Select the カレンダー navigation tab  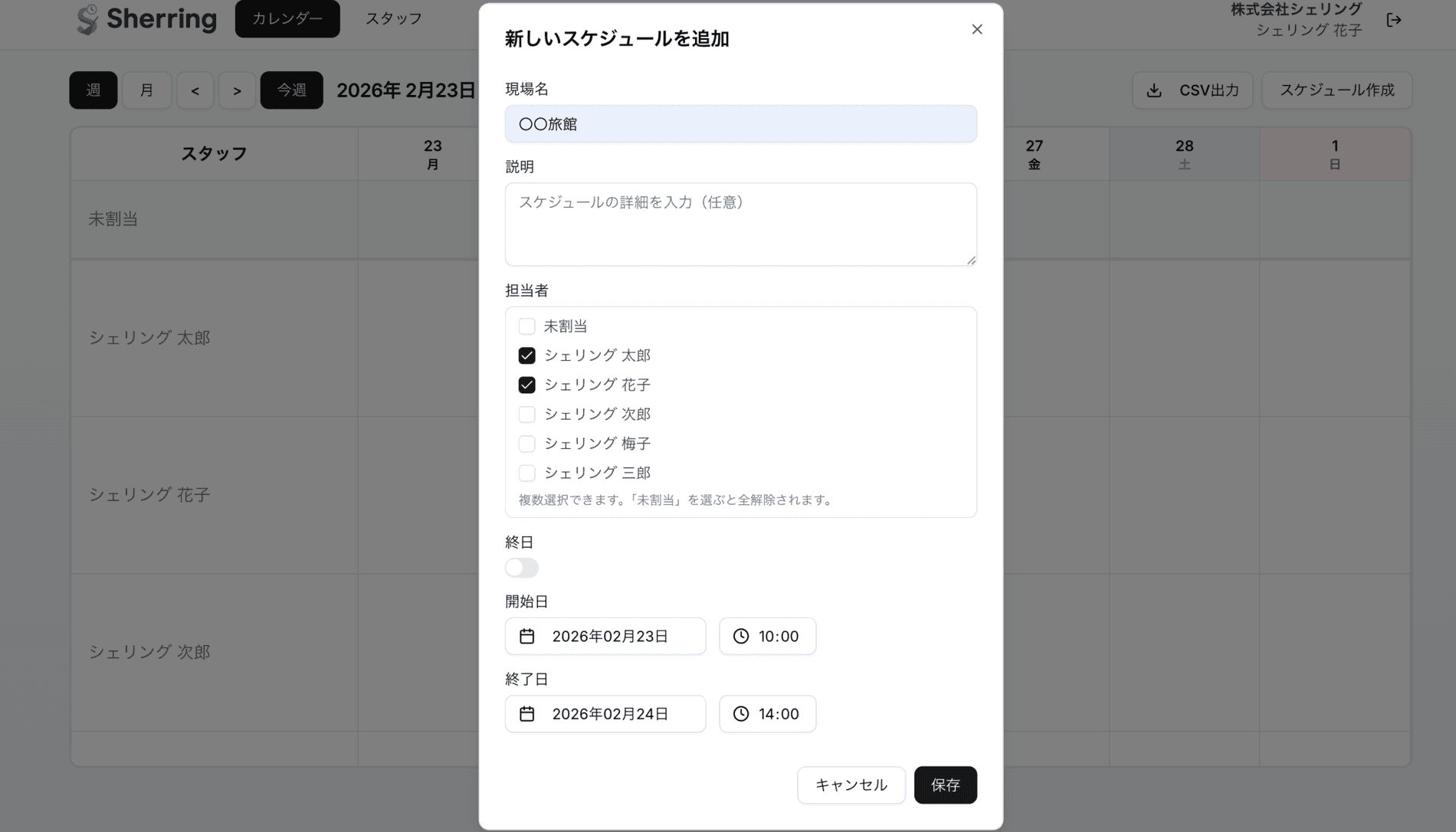[287, 18]
